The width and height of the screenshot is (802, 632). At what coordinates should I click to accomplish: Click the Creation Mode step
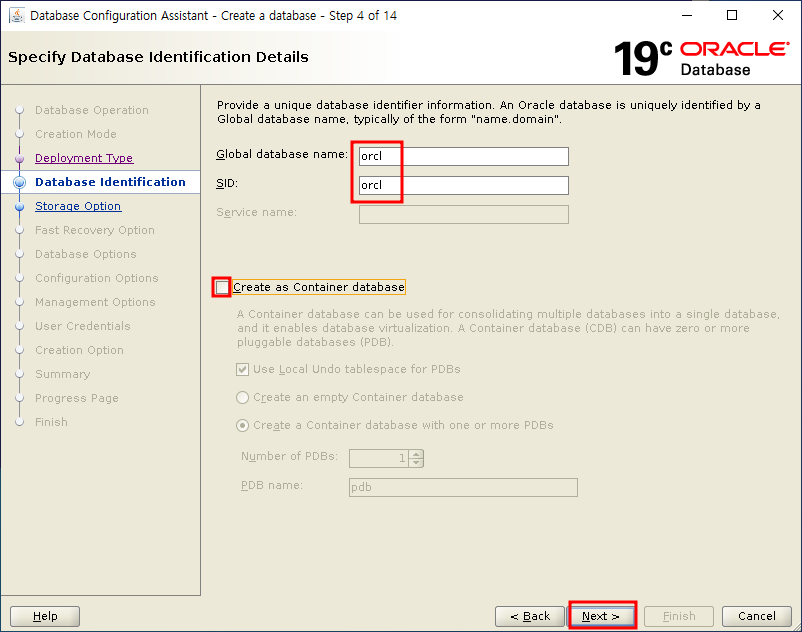pos(76,134)
